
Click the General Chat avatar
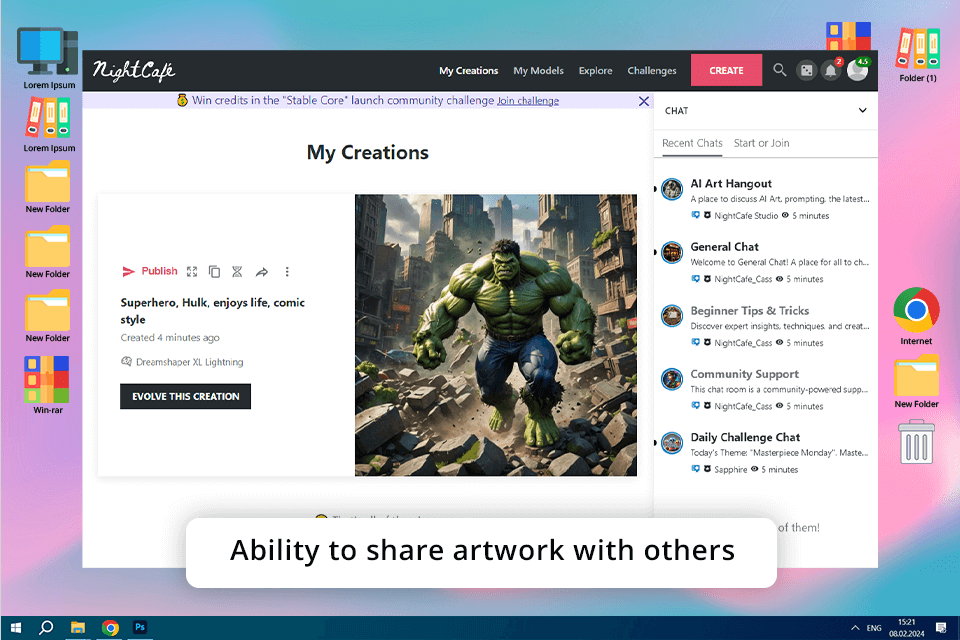[672, 252]
